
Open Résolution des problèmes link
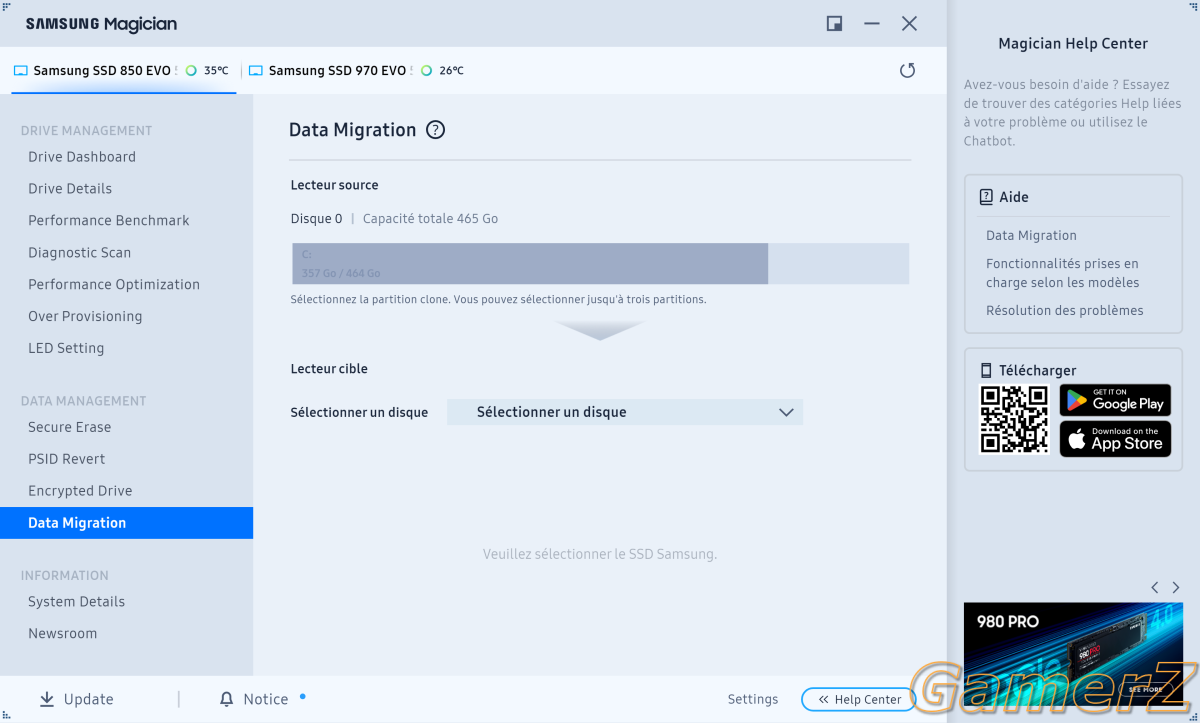coord(1064,311)
